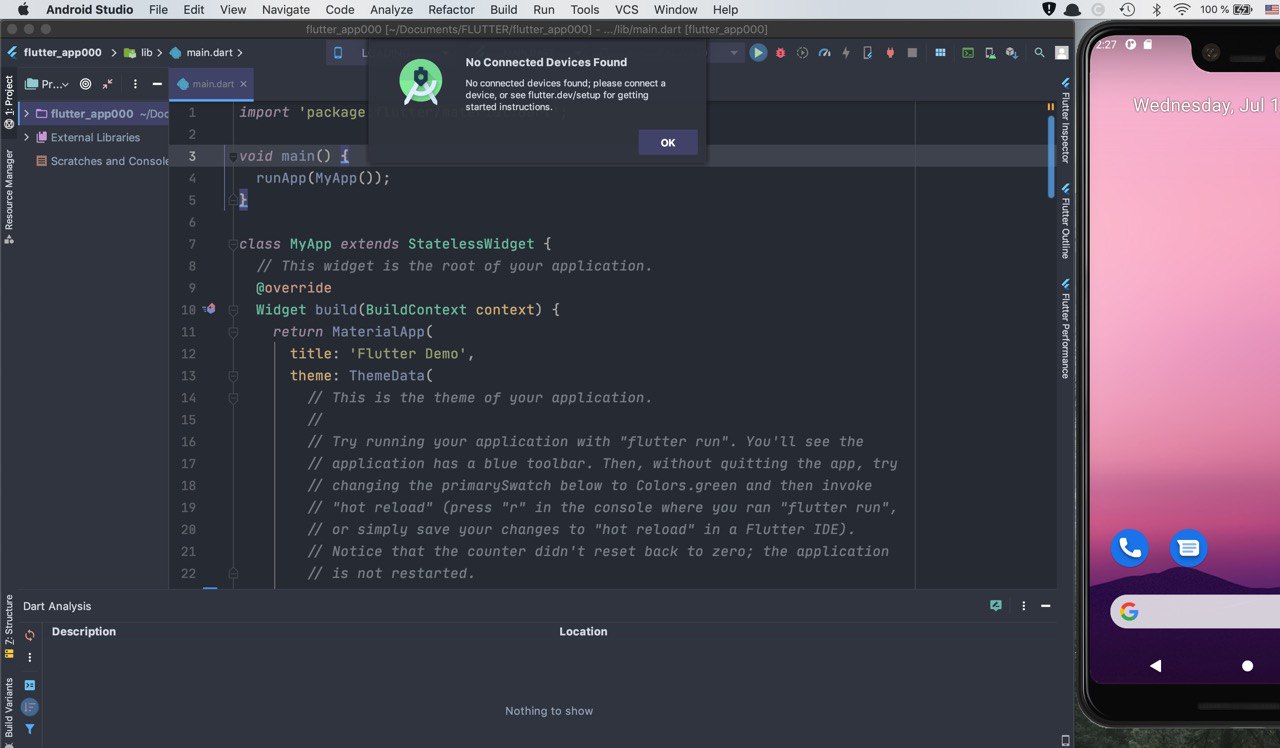Minimize the Dart Analysis panel
Screen dimensions: 1280x748
[x=1045, y=606]
